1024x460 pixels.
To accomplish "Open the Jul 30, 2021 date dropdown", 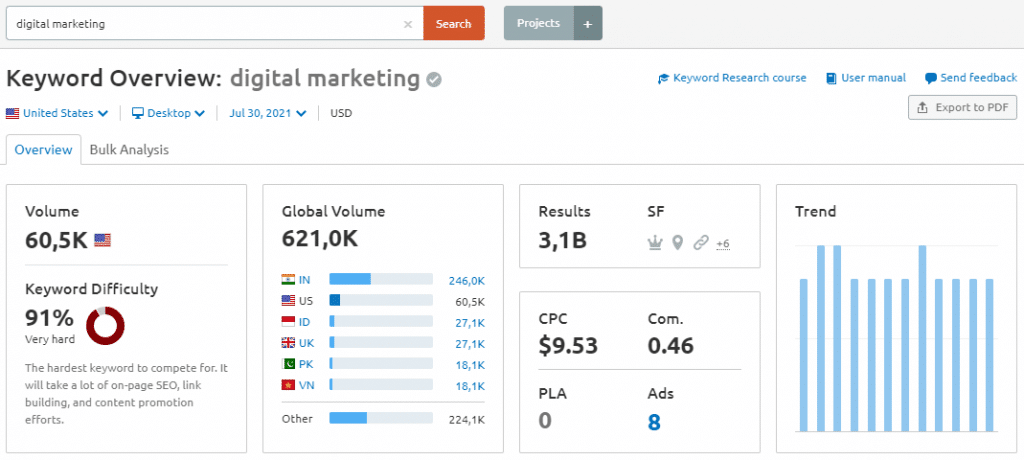I will (x=268, y=113).
